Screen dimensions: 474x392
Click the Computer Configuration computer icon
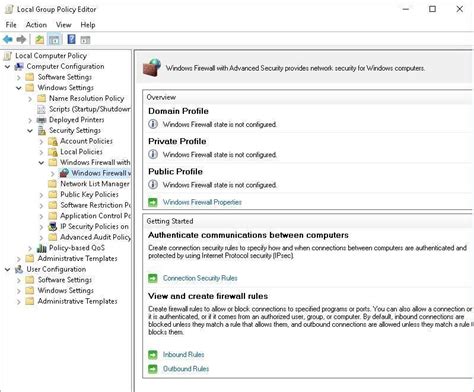coord(19,66)
